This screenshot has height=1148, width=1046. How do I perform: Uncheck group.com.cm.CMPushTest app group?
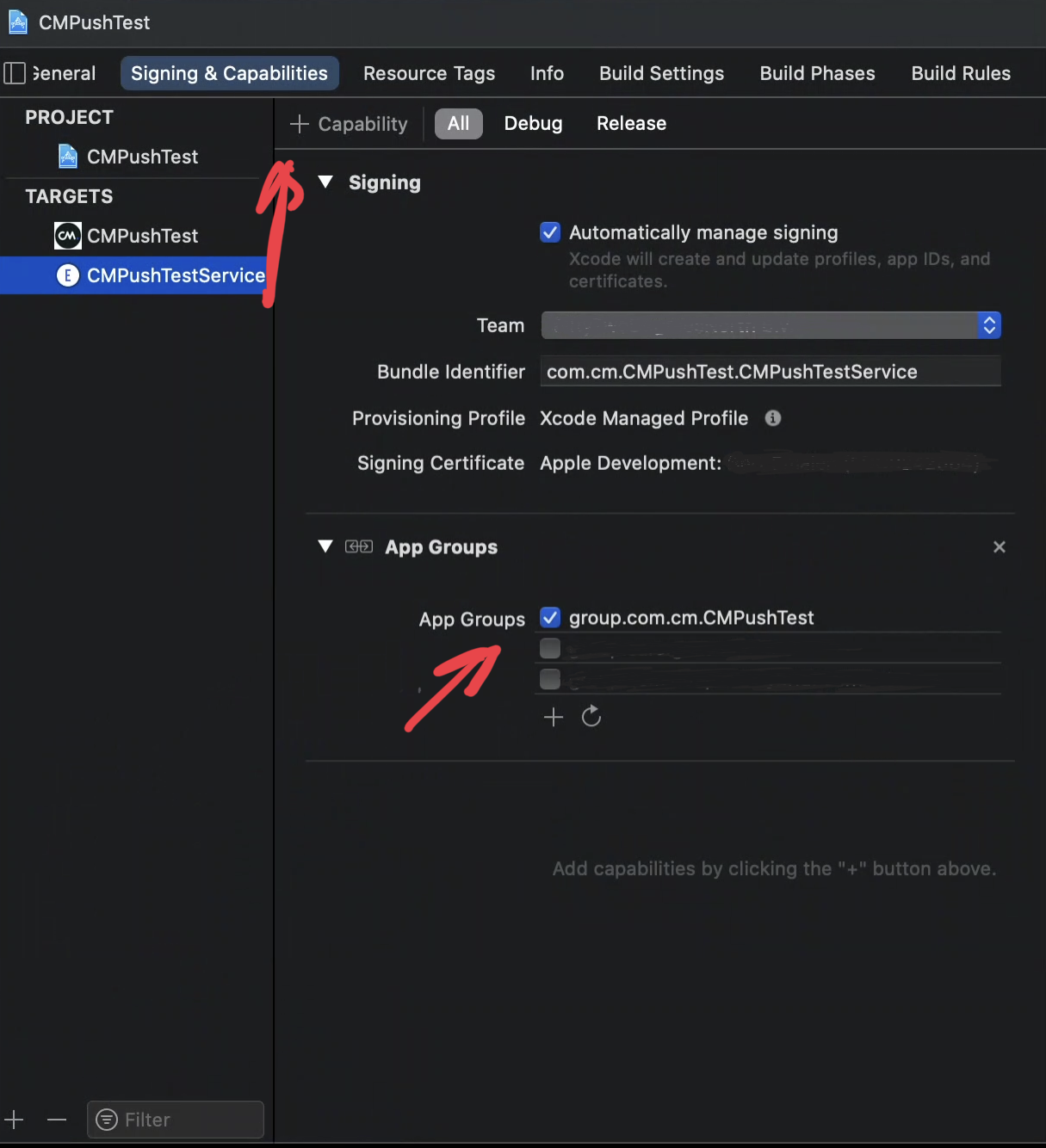click(550, 618)
